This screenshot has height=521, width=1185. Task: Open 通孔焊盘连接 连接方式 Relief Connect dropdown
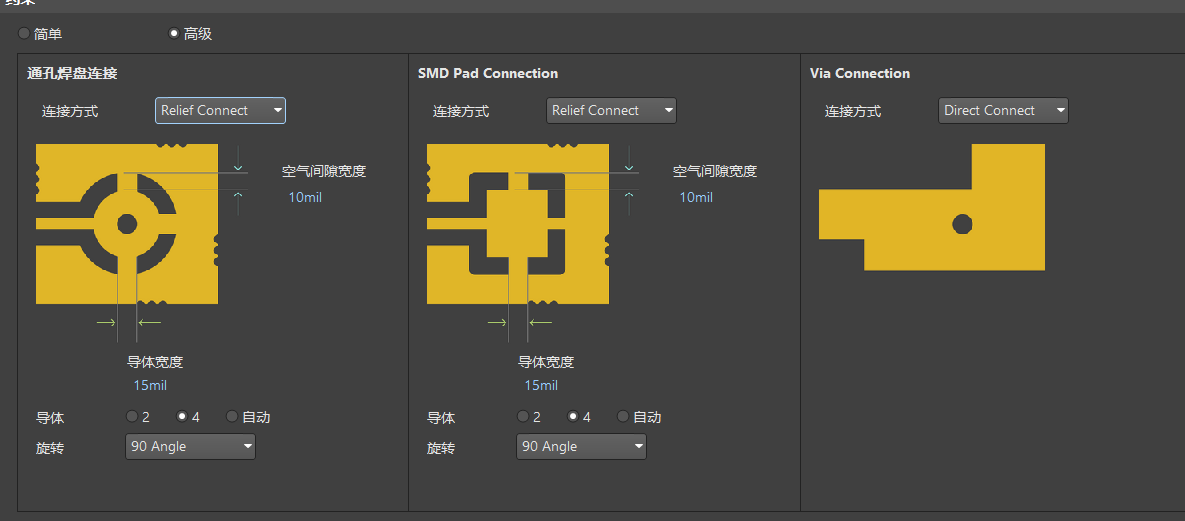coord(221,110)
